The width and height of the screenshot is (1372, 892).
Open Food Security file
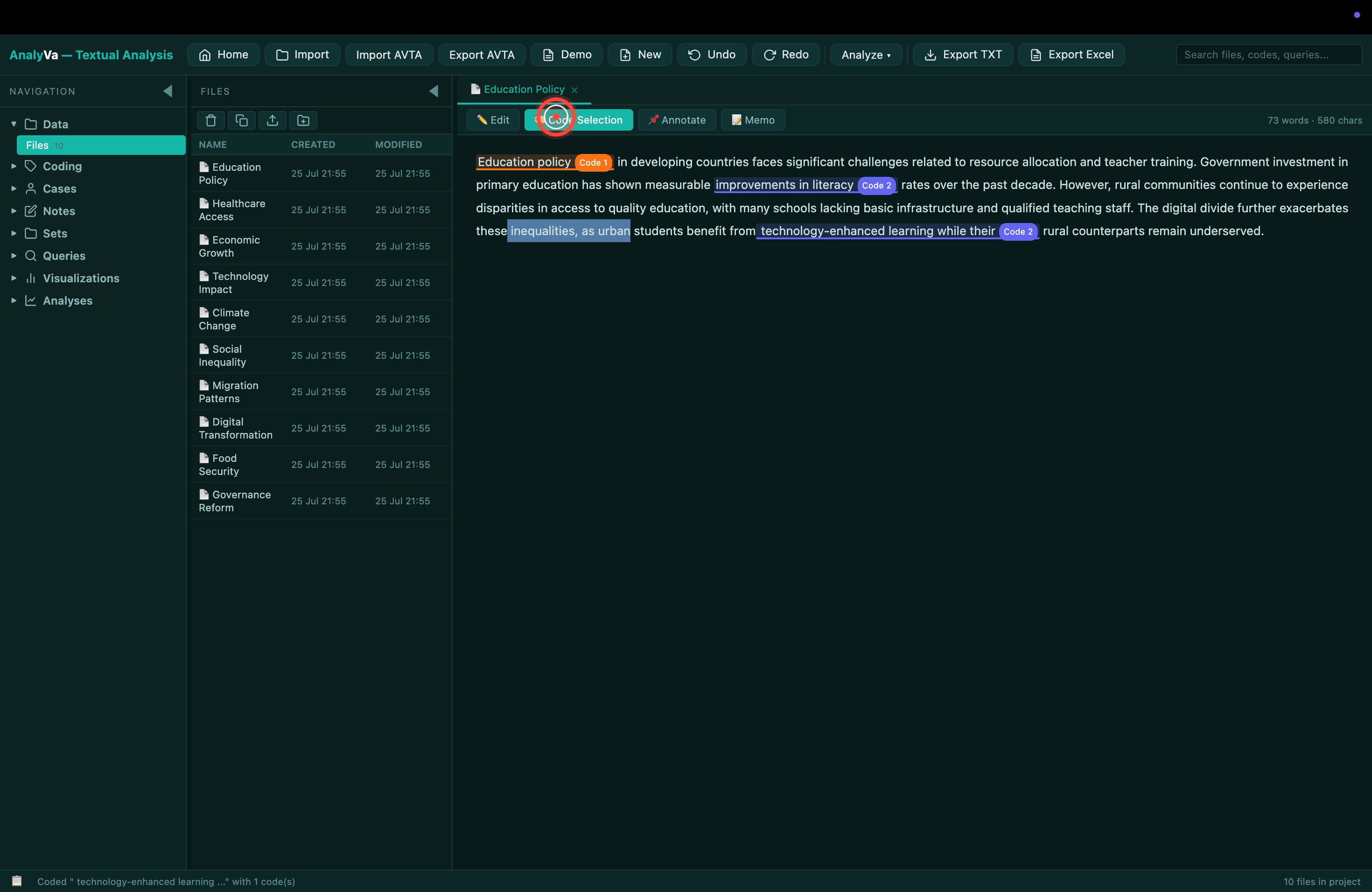321,464
